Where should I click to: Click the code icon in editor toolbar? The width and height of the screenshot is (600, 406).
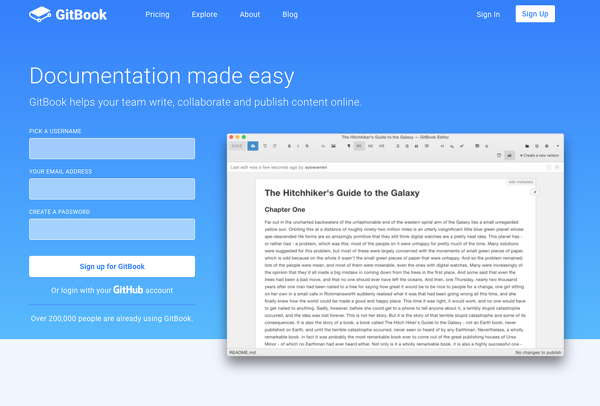442,146
